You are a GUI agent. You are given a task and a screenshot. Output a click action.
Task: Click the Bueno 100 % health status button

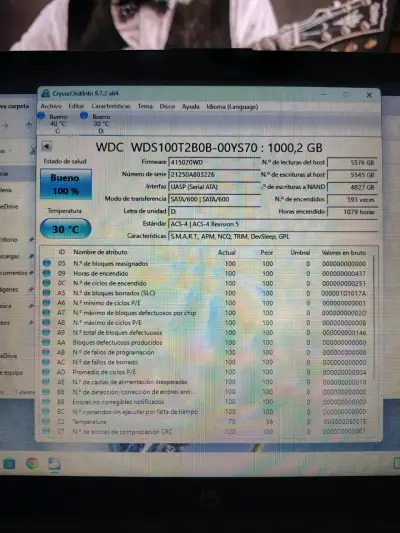[x=66, y=184]
